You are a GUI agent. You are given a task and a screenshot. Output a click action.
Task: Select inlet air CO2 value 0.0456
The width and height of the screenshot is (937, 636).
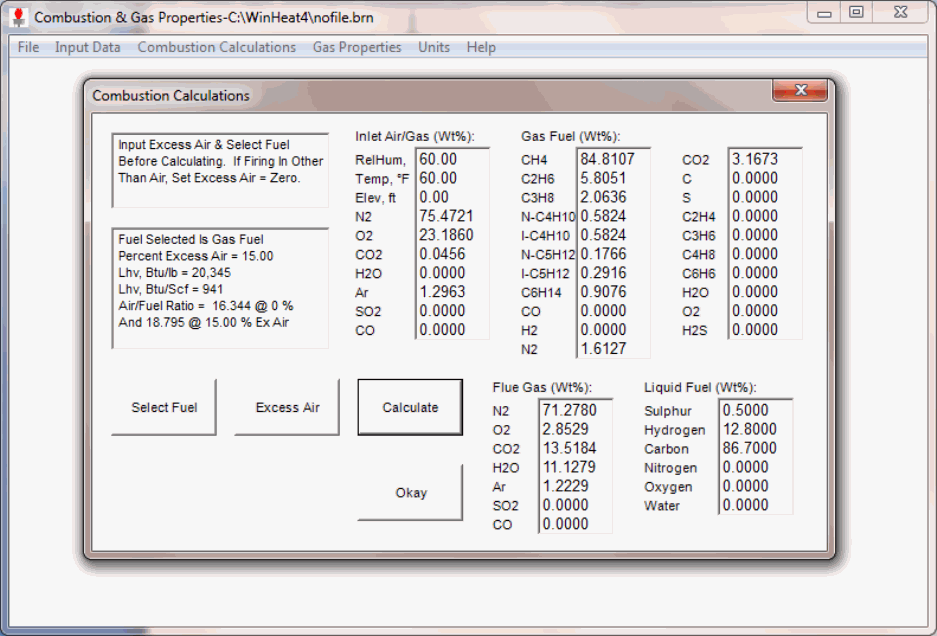coord(452,254)
